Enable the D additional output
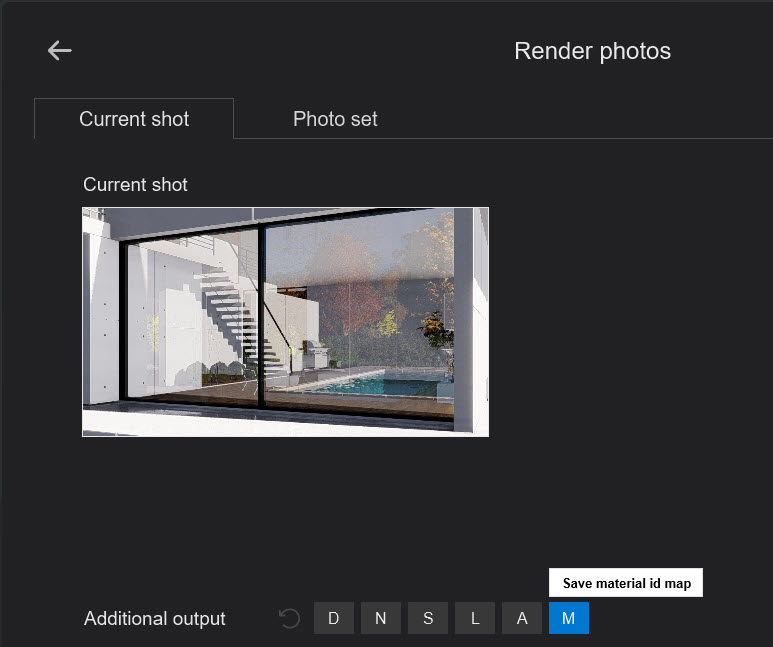 (334, 619)
